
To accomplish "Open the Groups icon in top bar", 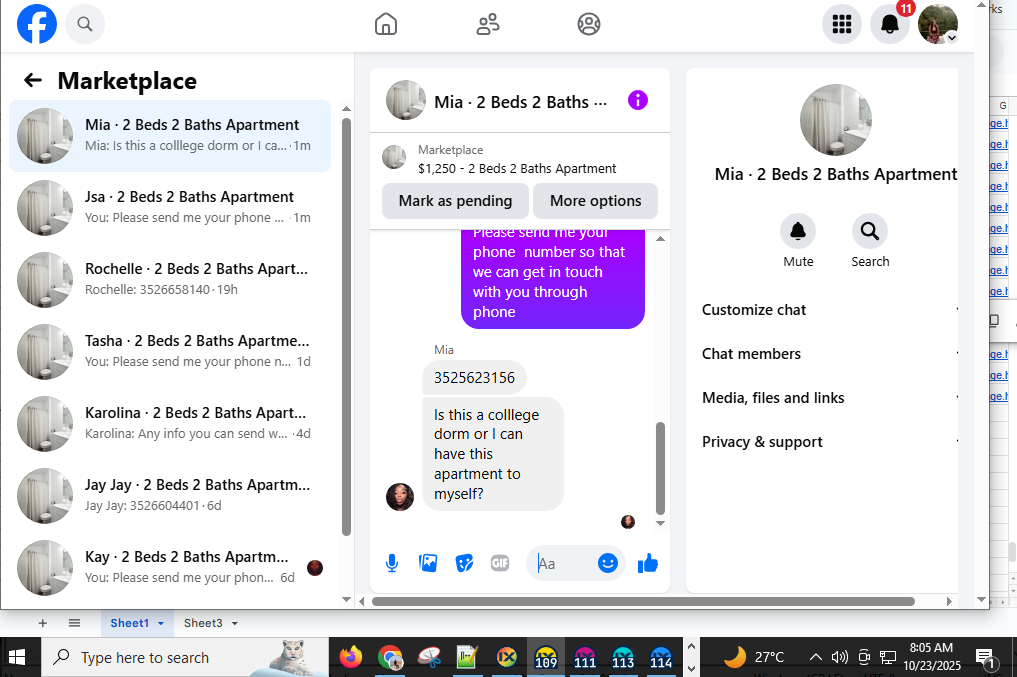I will point(589,25).
